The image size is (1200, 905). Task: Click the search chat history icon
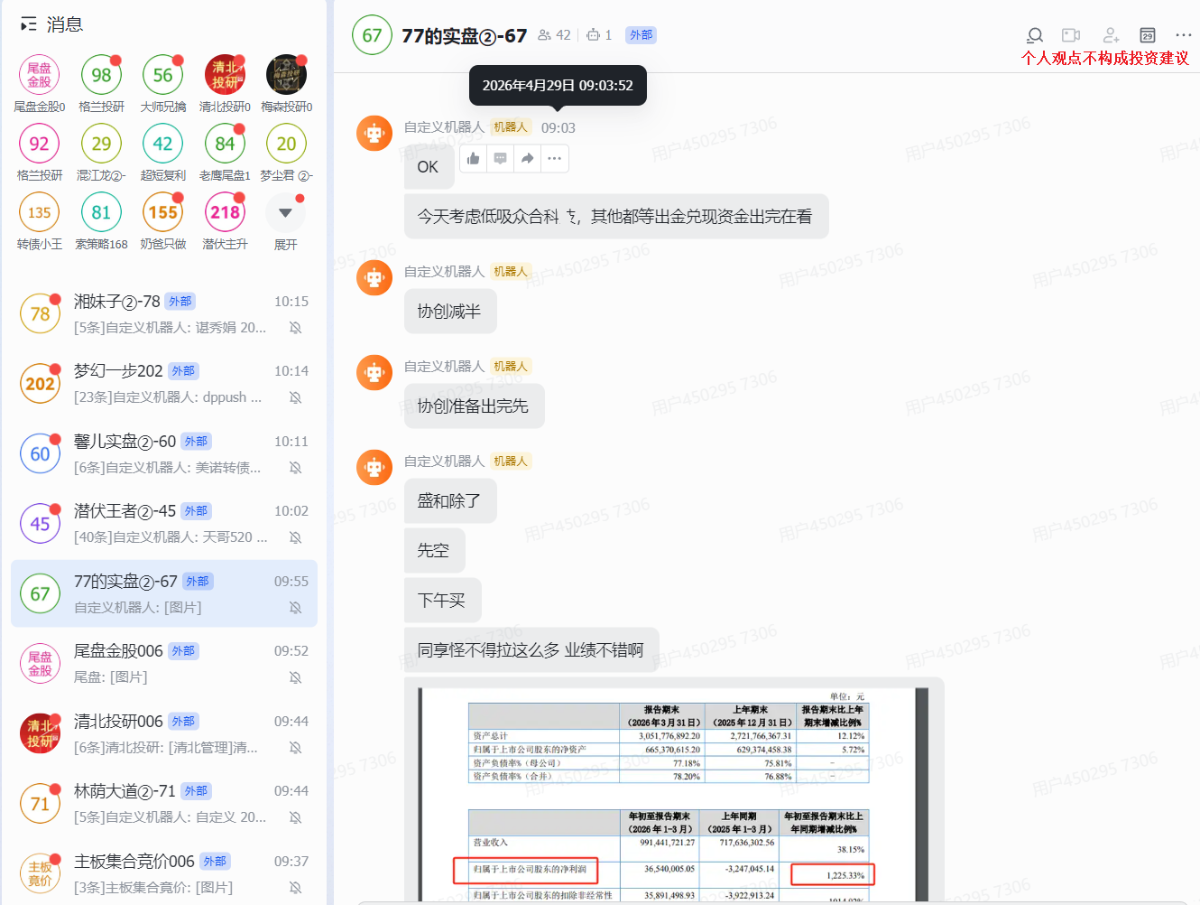coord(1035,35)
